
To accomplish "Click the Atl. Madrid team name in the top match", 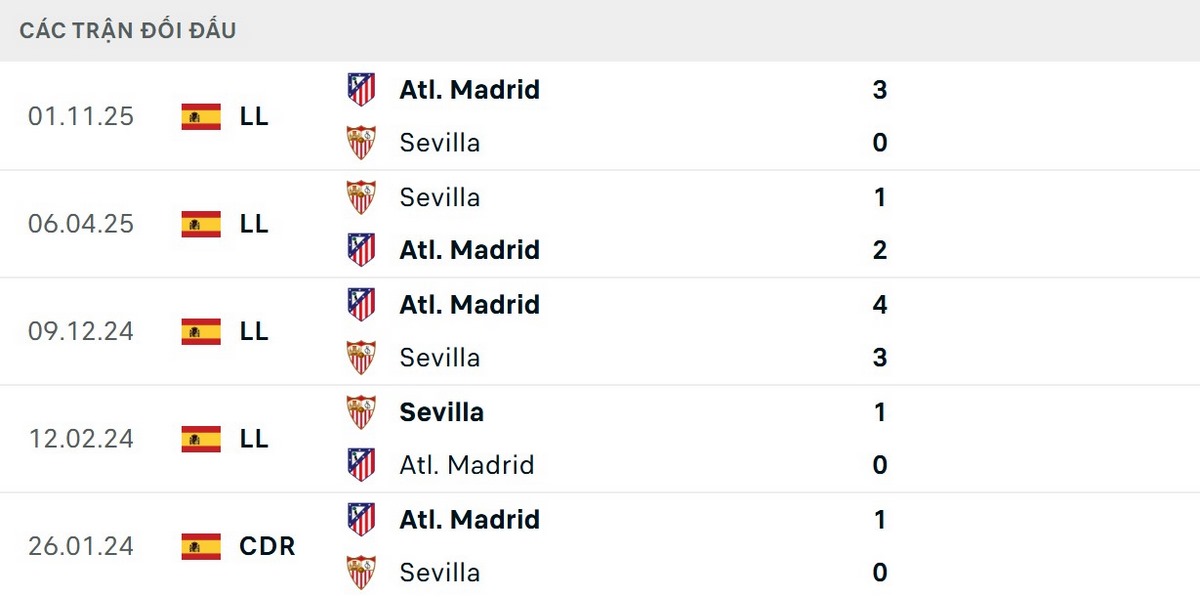I will coord(468,89).
